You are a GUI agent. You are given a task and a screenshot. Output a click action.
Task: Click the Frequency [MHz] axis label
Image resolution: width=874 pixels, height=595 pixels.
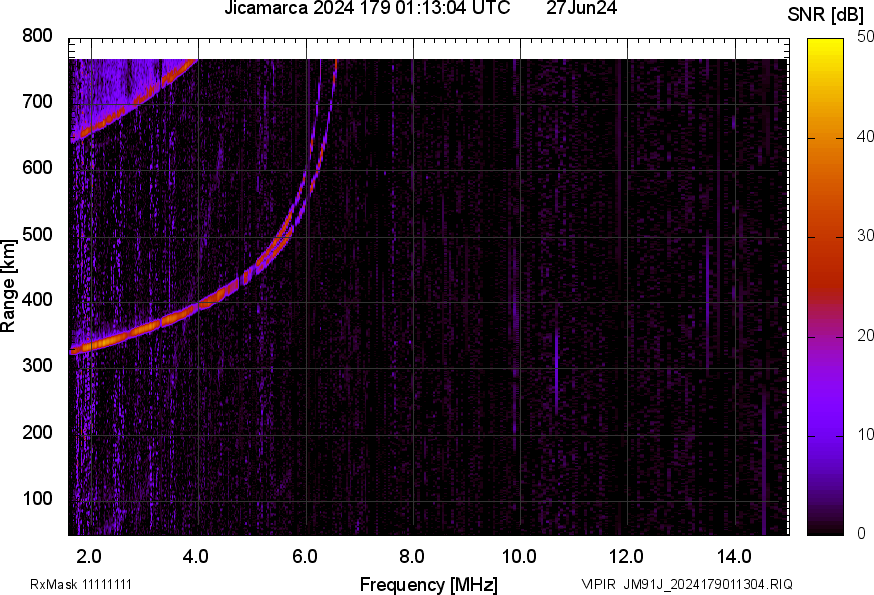(428, 584)
